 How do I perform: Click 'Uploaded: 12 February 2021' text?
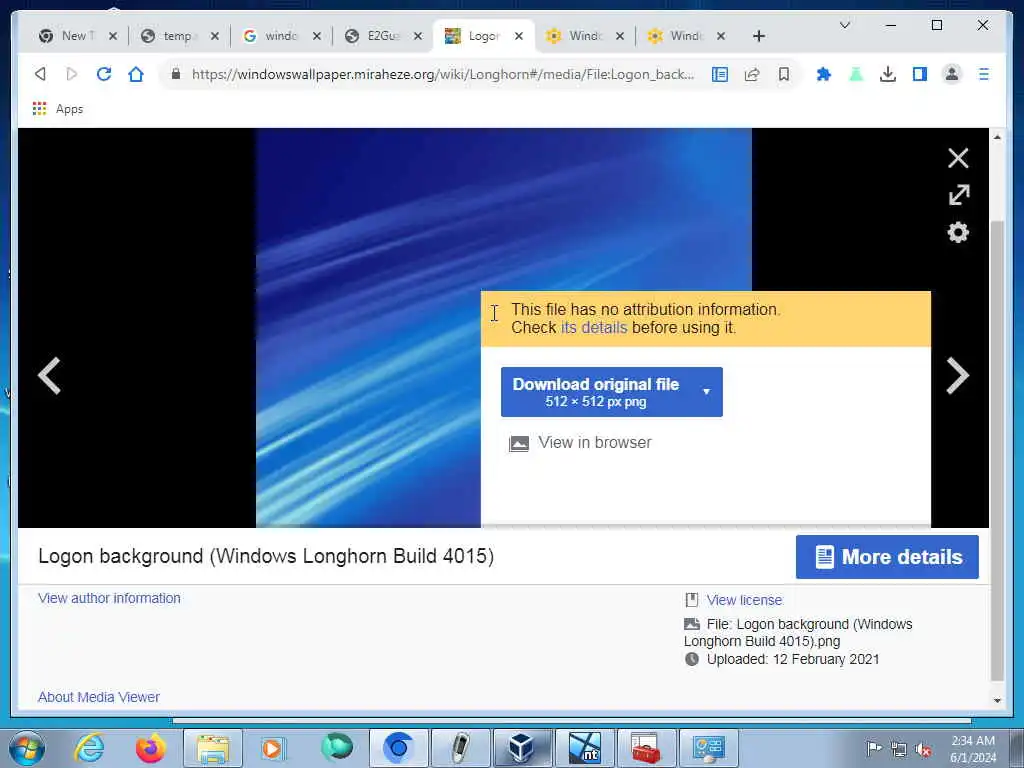pos(793,660)
